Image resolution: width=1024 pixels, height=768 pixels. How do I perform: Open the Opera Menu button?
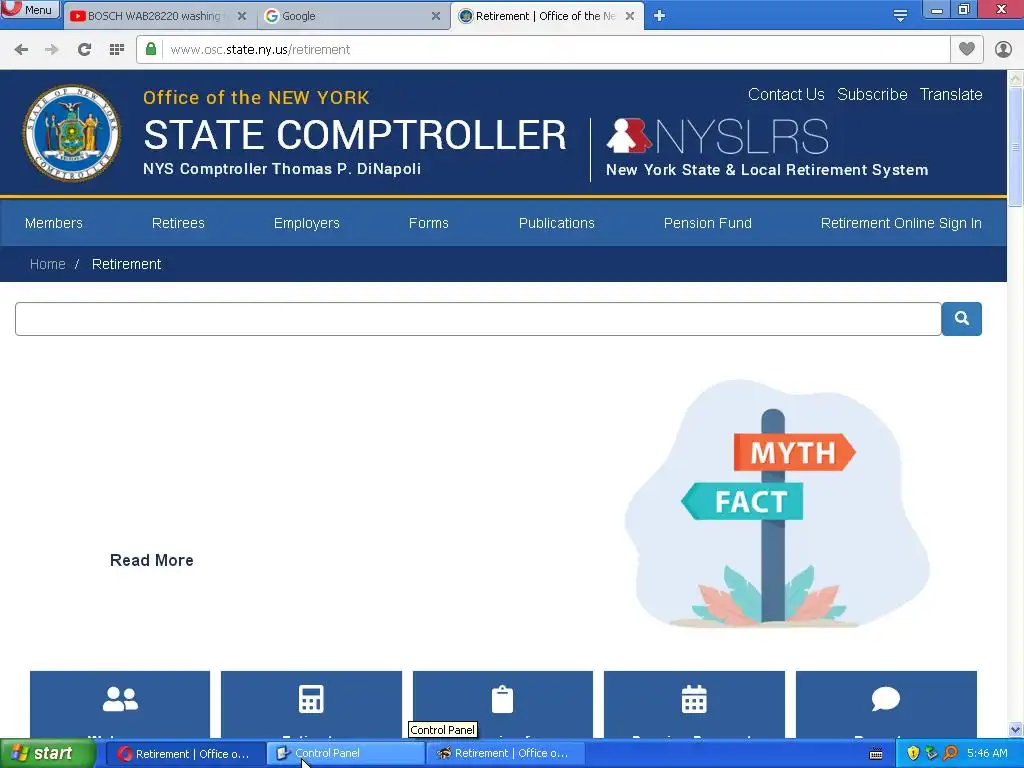click(30, 10)
